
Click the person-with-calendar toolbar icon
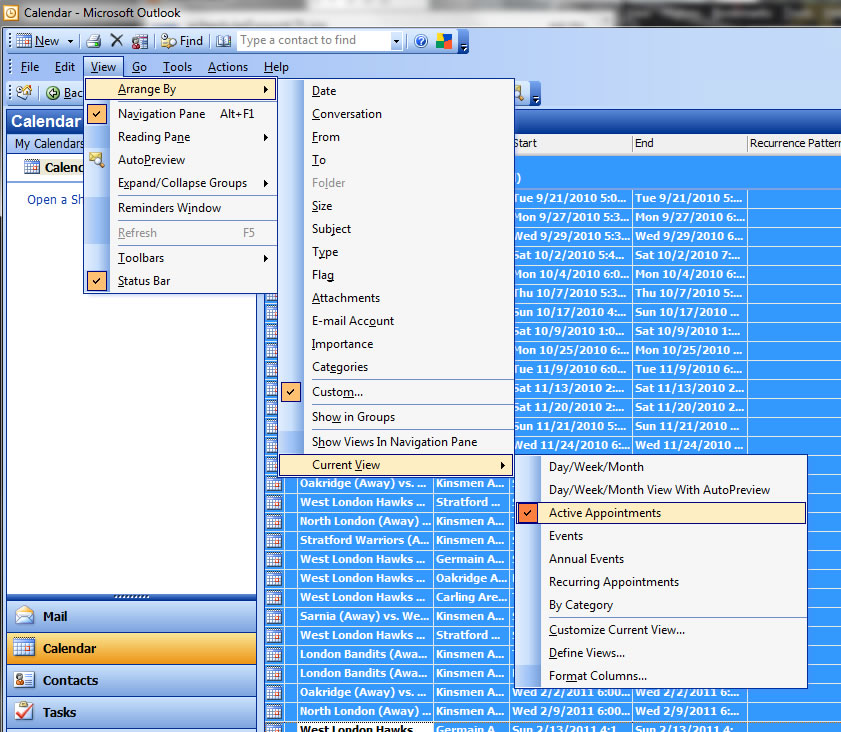[x=140, y=41]
